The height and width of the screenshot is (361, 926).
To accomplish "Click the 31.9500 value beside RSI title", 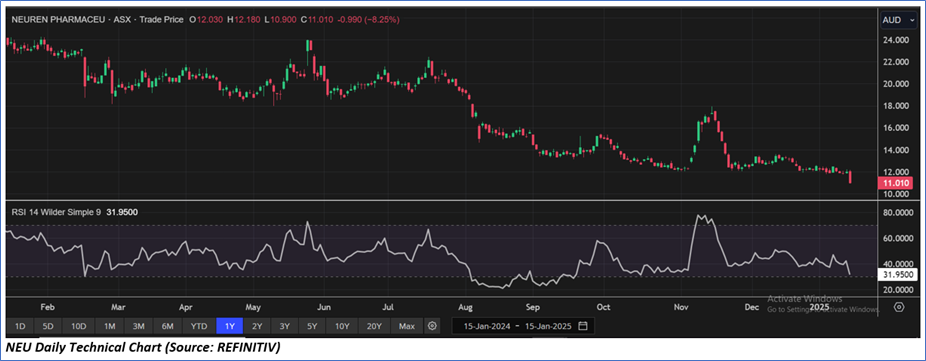I will 122,212.
